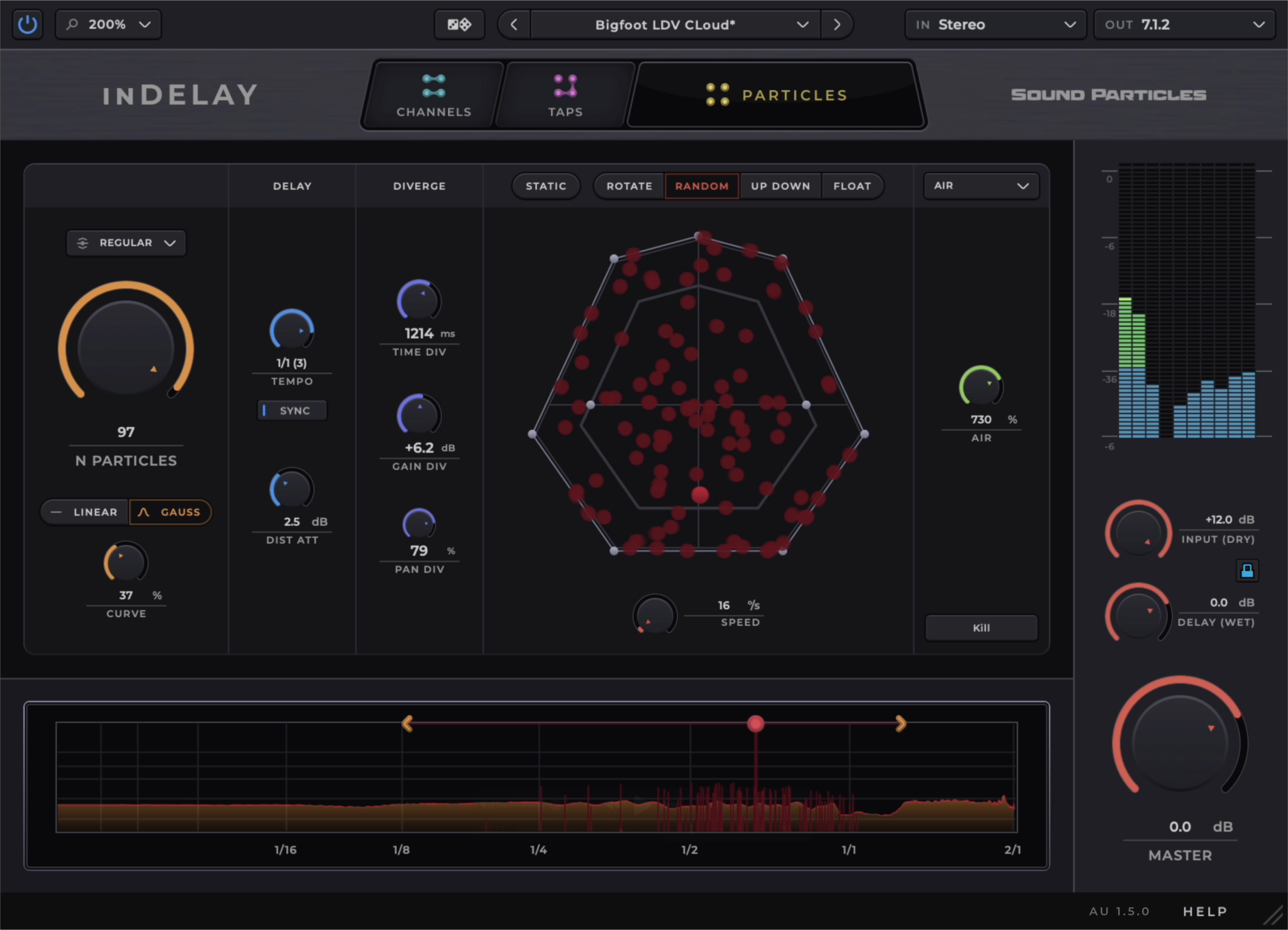
Task: Open the REGULAR distribution dropdown
Action: click(x=126, y=243)
